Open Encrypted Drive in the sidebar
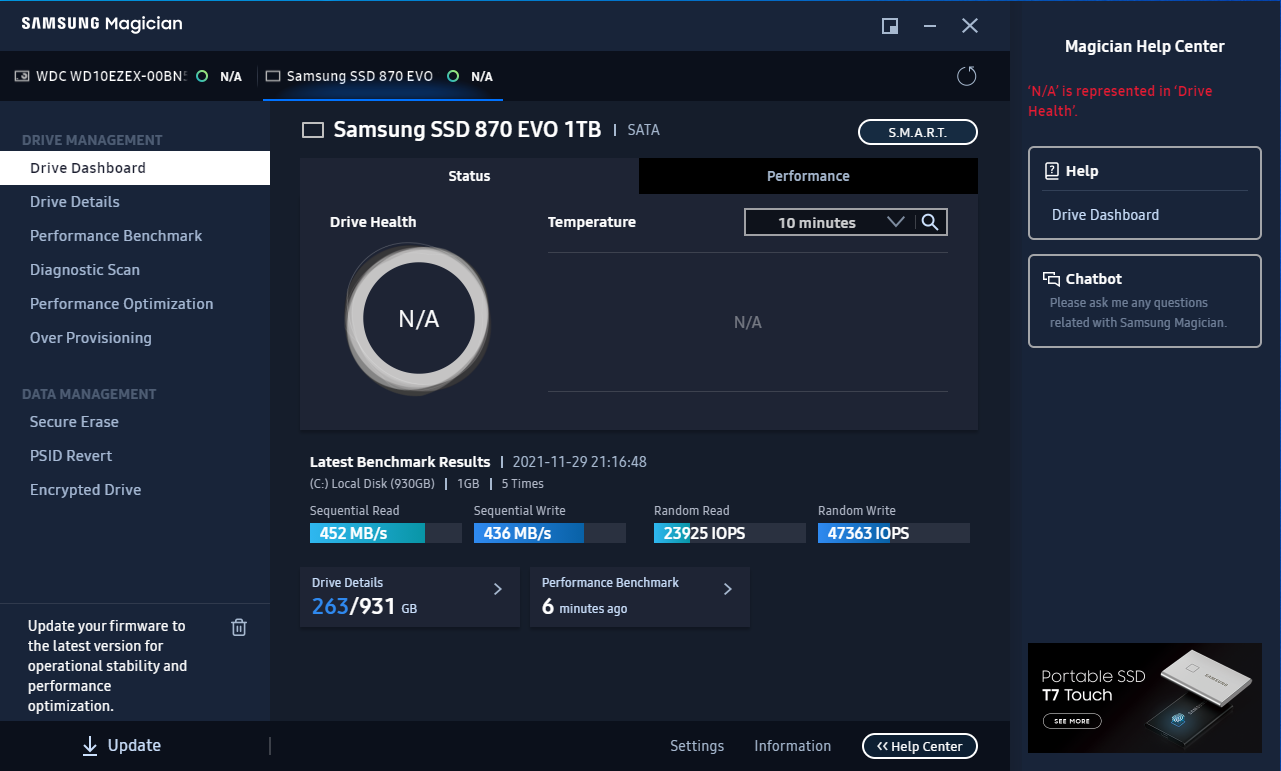 (x=135, y=490)
